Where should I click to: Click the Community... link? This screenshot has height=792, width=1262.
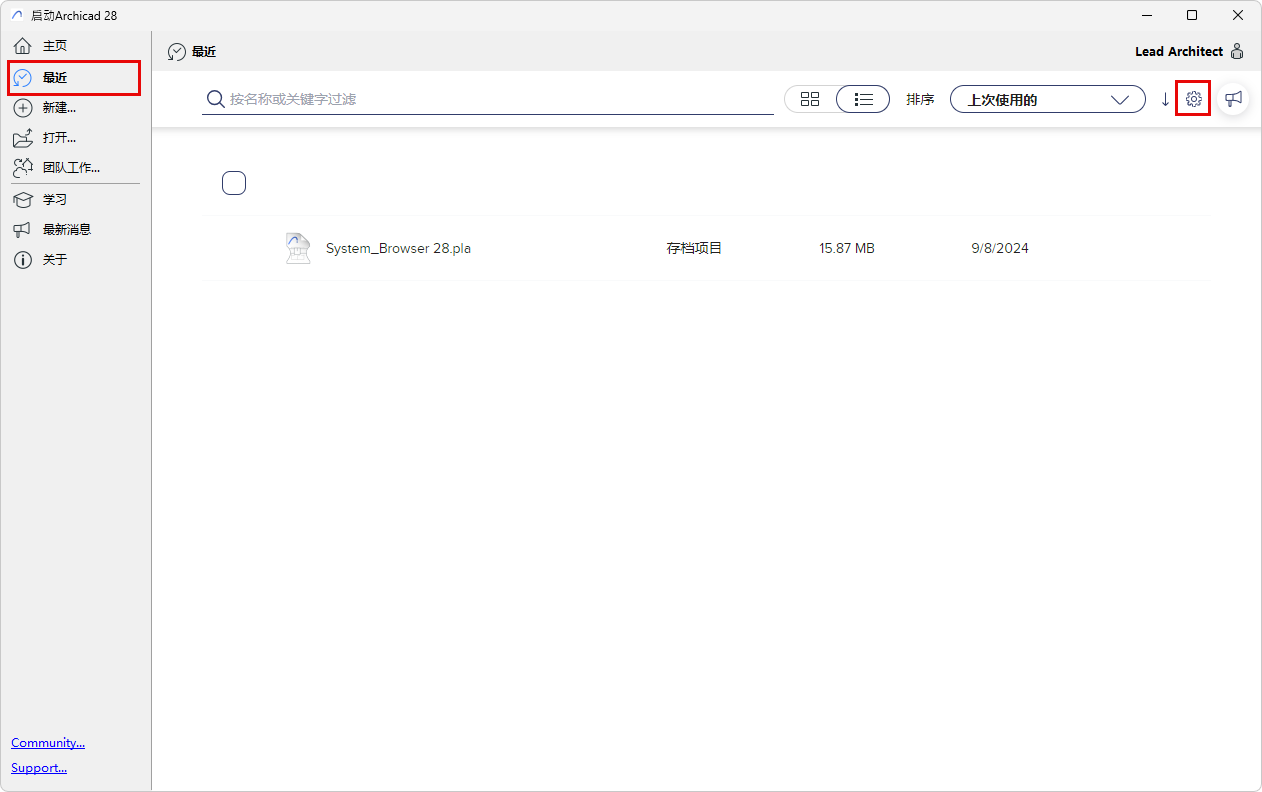(48, 743)
